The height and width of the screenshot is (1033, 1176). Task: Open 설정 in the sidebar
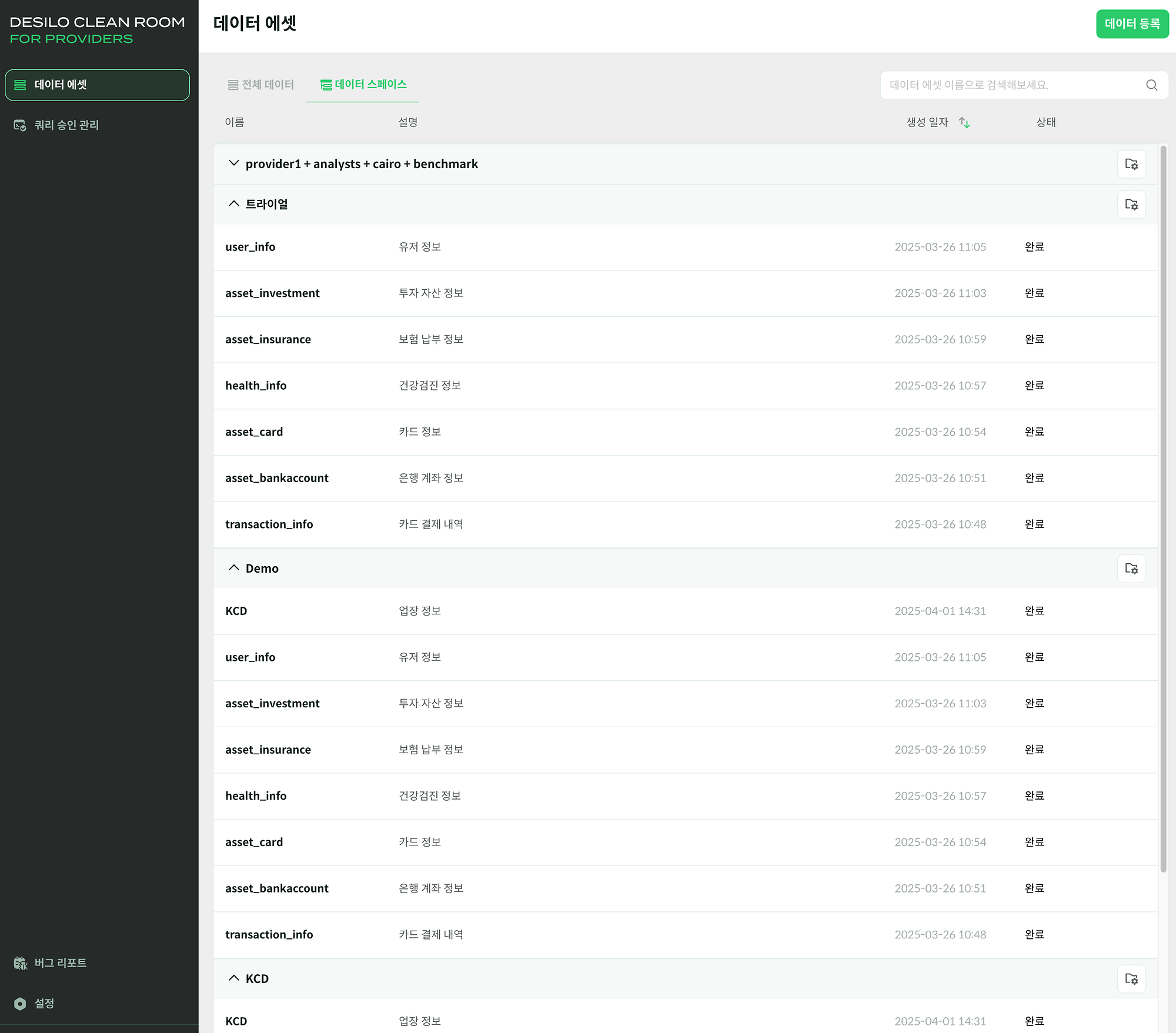(x=44, y=1004)
